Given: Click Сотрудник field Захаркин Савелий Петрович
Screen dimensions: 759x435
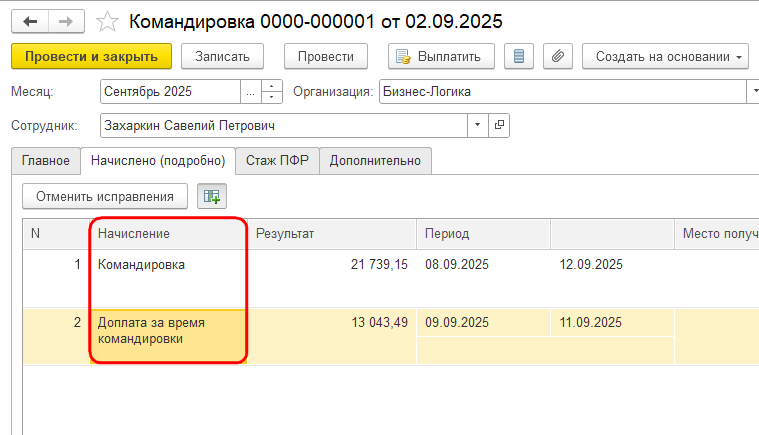Looking at the screenshot, I should point(284,125).
